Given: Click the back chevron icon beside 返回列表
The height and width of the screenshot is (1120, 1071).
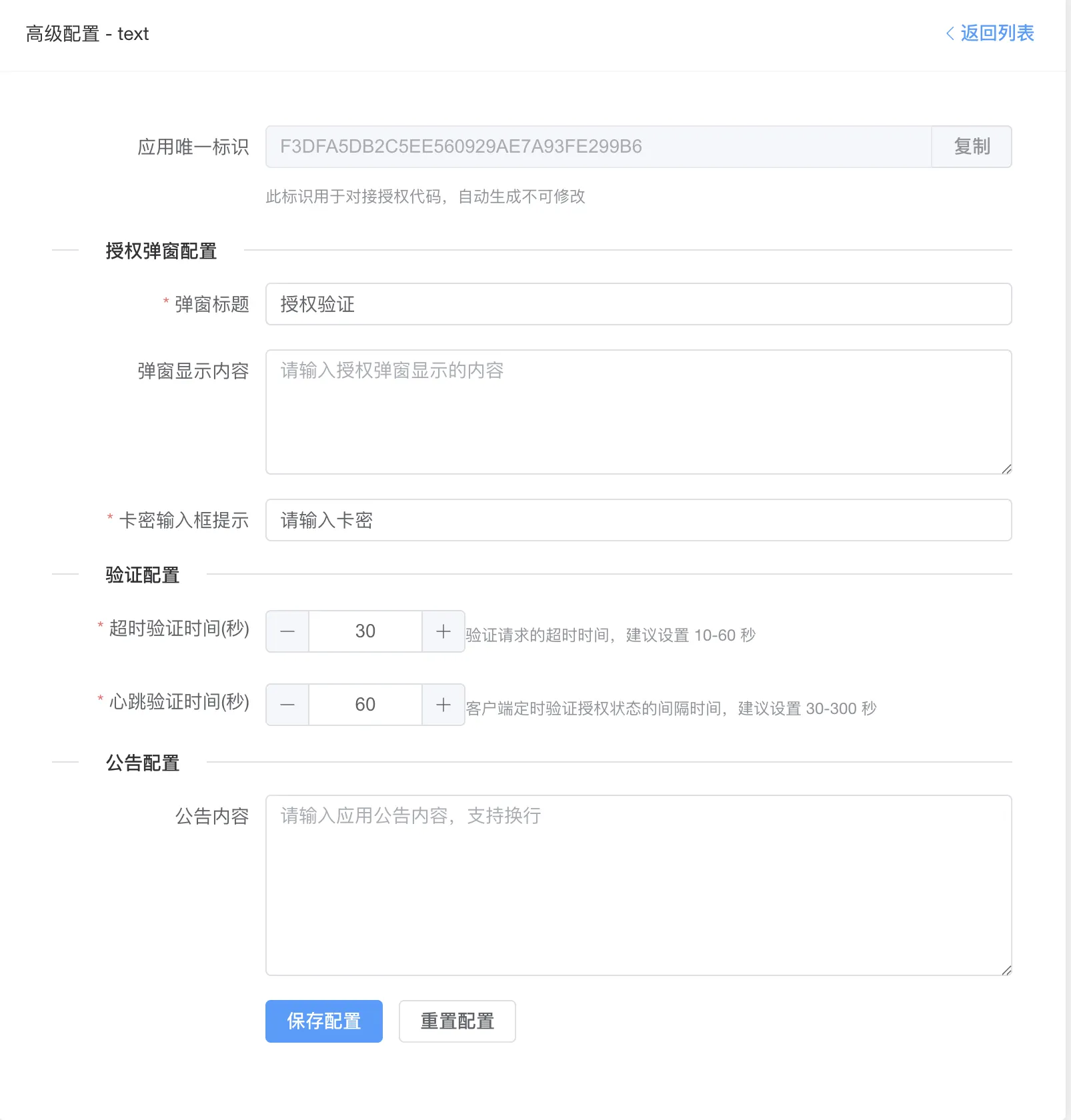Looking at the screenshot, I should 950,33.
